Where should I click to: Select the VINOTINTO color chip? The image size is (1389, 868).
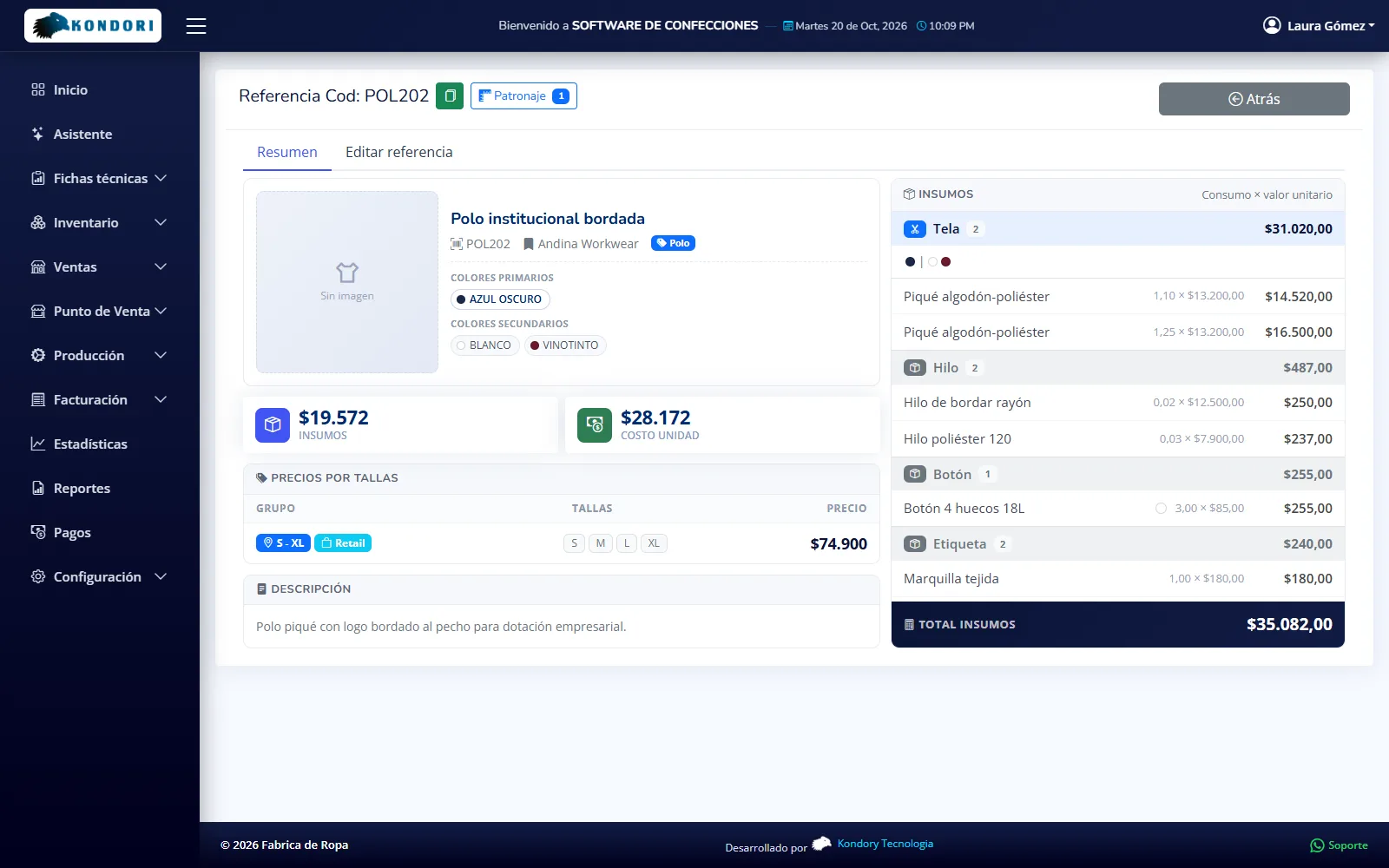click(565, 345)
